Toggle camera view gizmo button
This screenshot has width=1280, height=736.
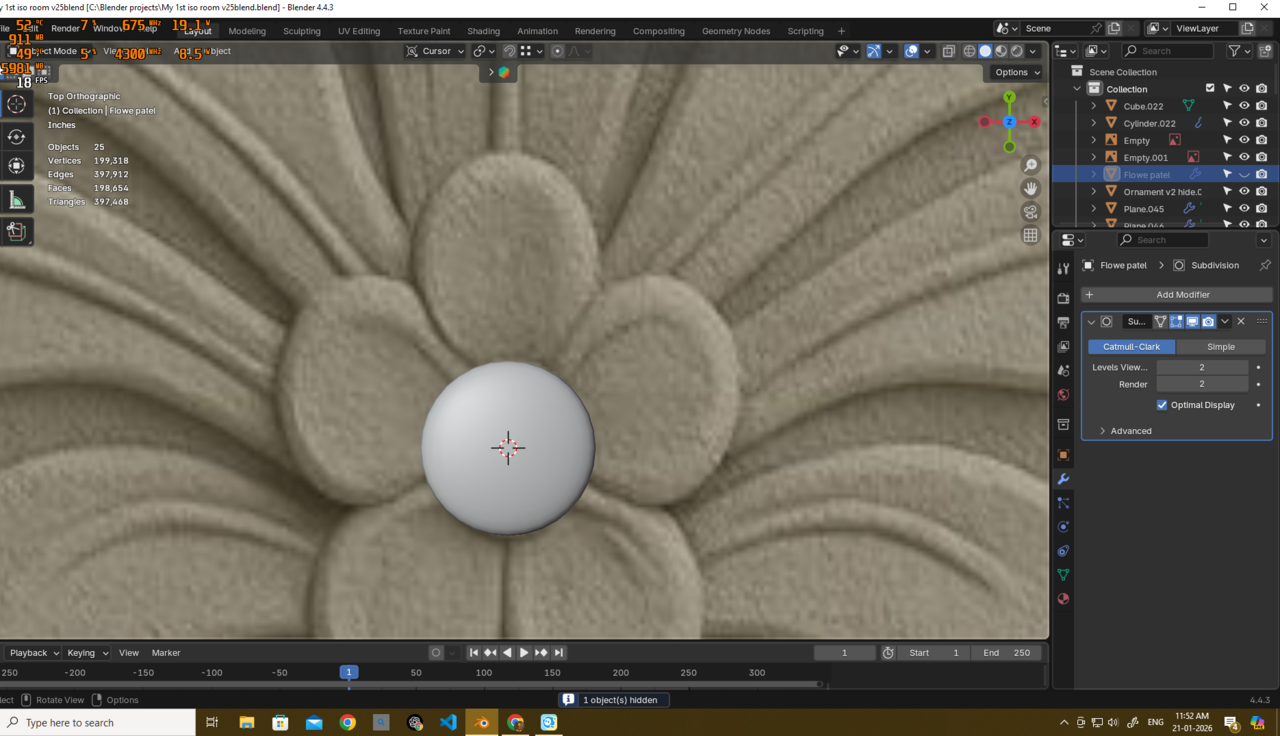[1031, 212]
